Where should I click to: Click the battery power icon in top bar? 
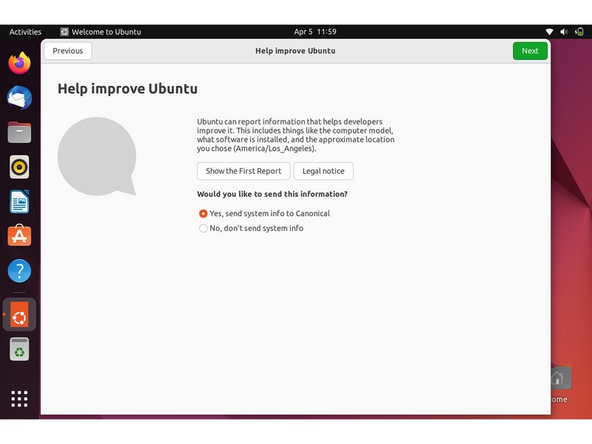[579, 32]
